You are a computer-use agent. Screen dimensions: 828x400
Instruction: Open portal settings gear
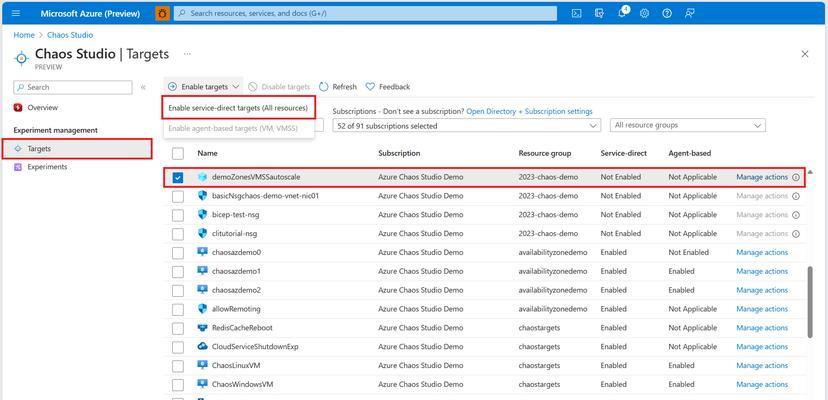644,14
